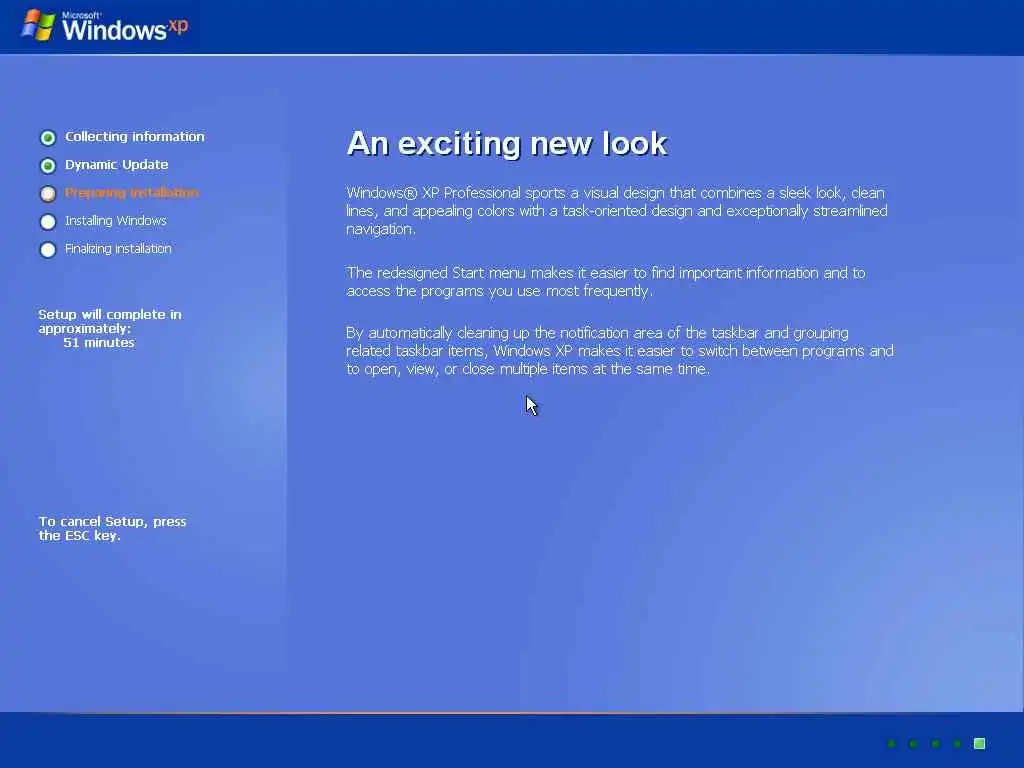Viewport: 1024px width, 768px height.
Task: Click the paragraph about the redesigned Start menu
Action: coord(606,281)
